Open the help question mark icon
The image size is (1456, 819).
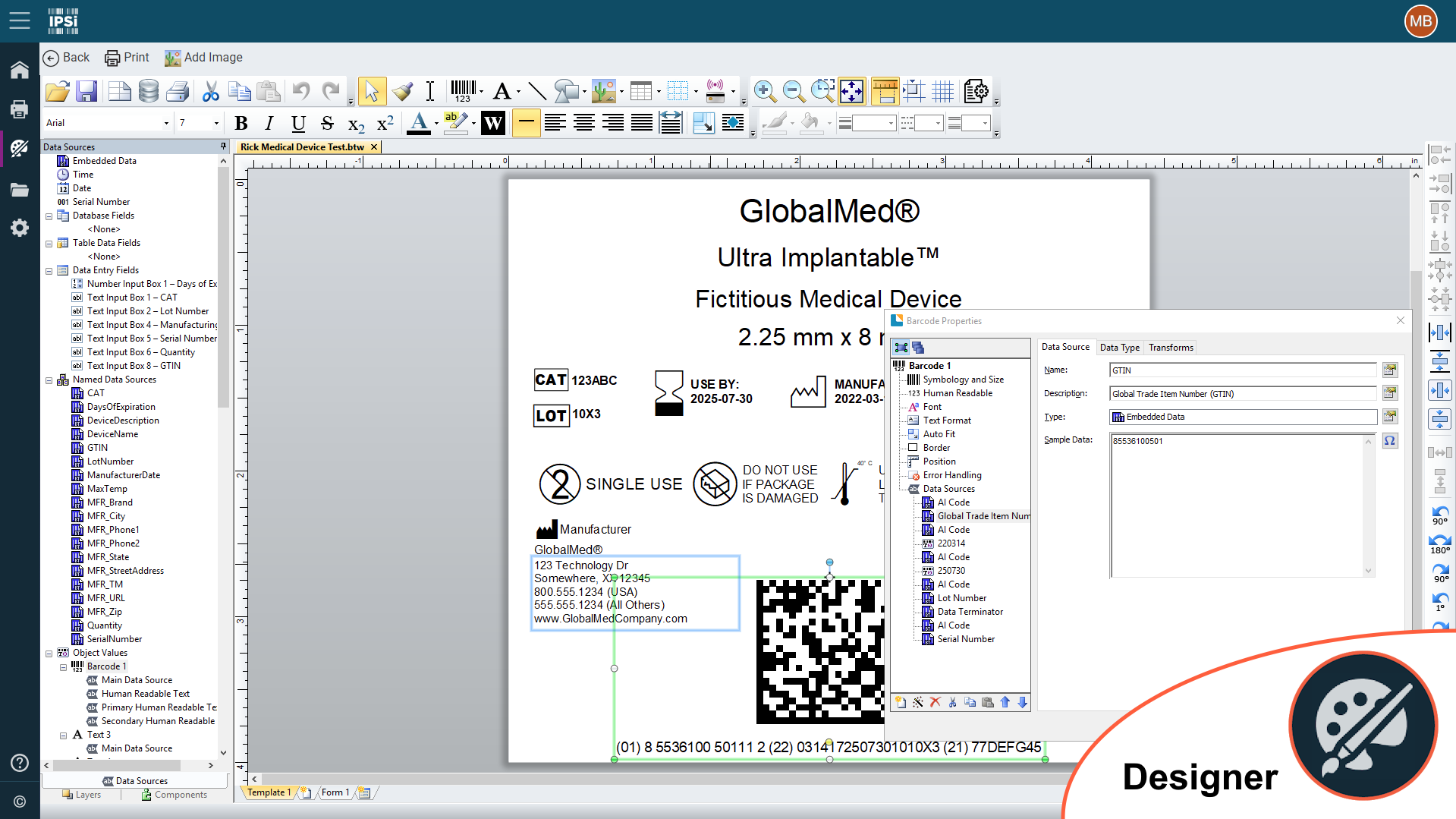(x=20, y=763)
